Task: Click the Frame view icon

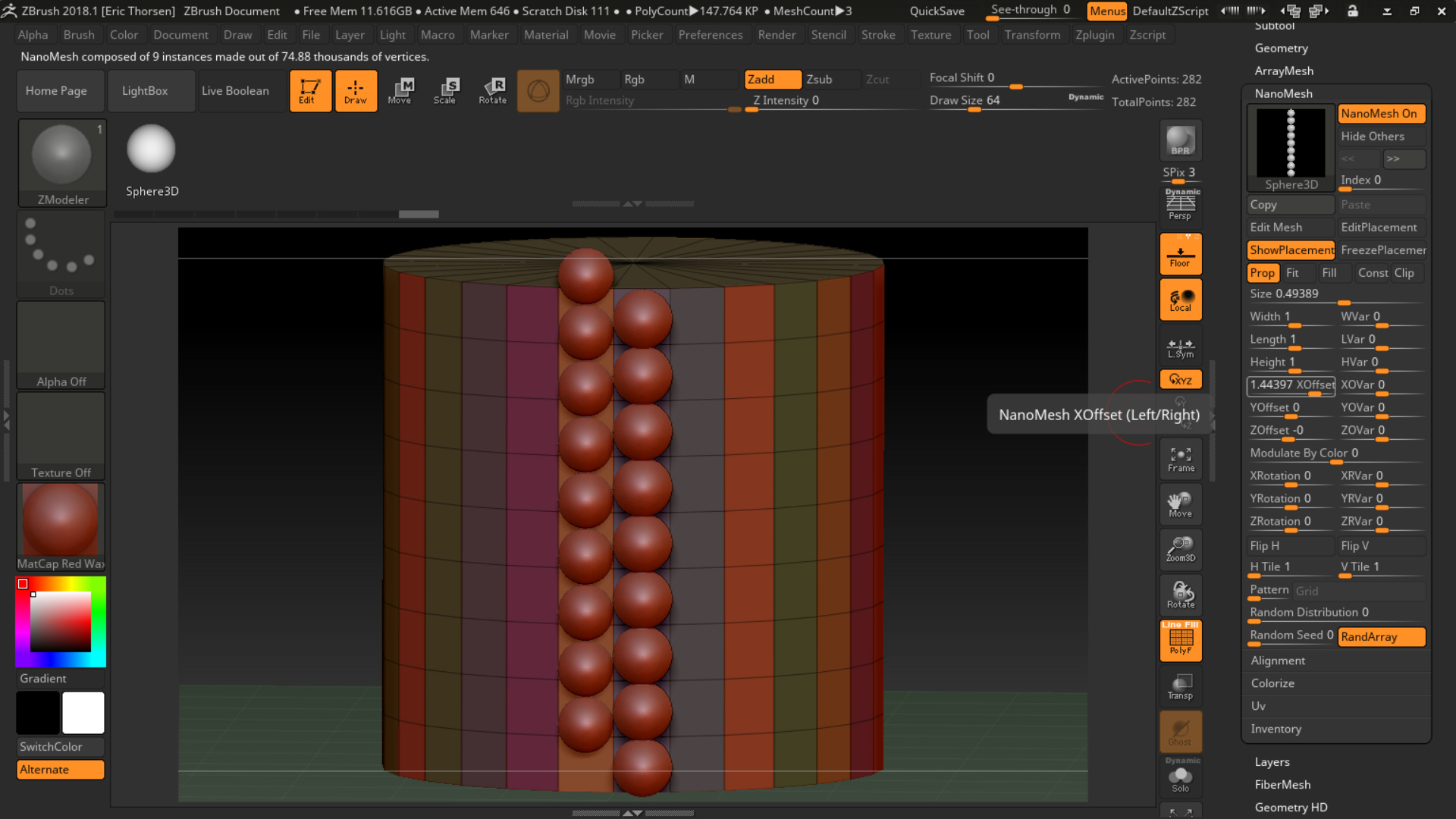Action: 1180,459
